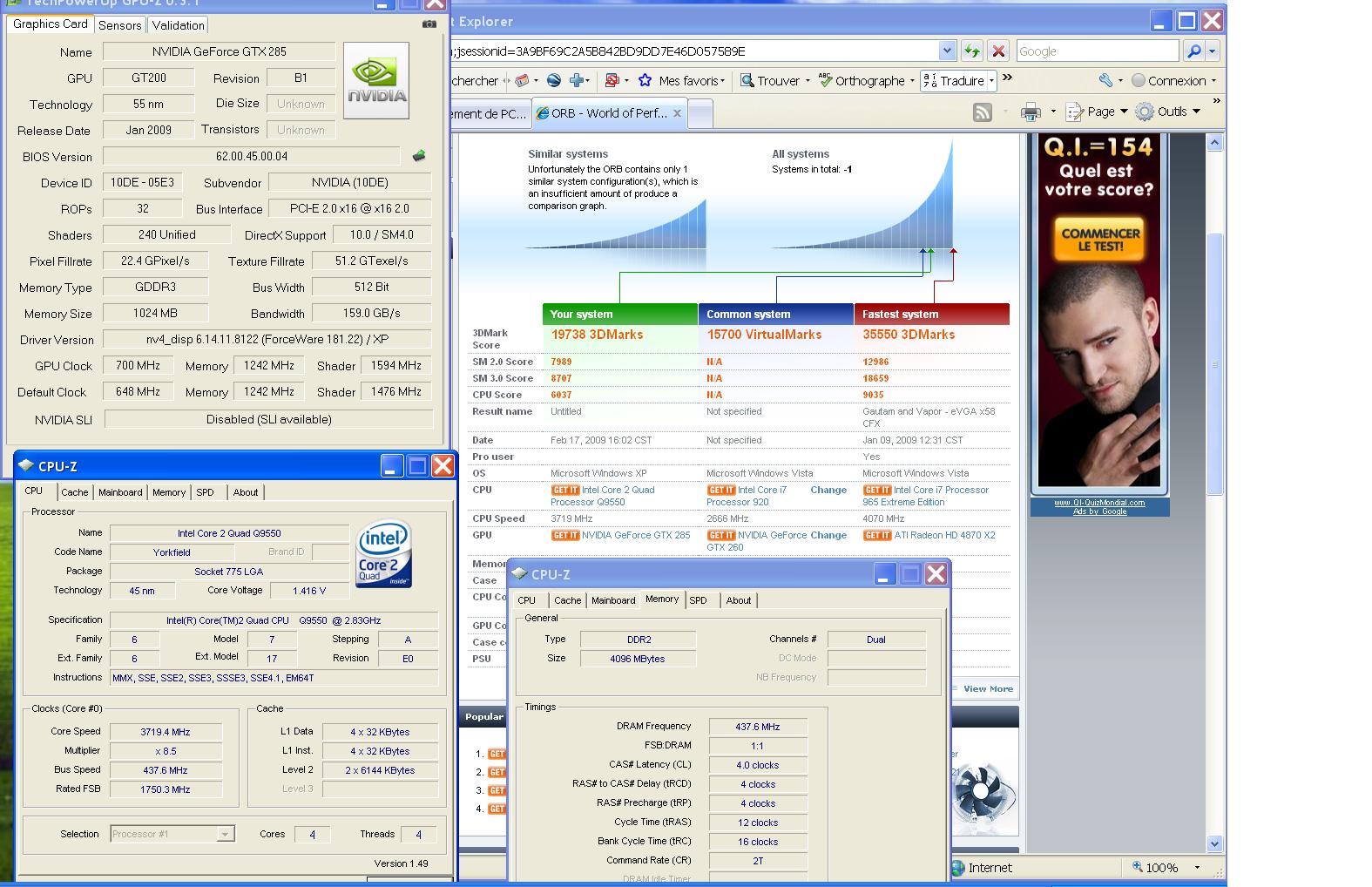Click the Internet zone globe in status bar
The height and width of the screenshot is (887, 1372).
pos(958,868)
